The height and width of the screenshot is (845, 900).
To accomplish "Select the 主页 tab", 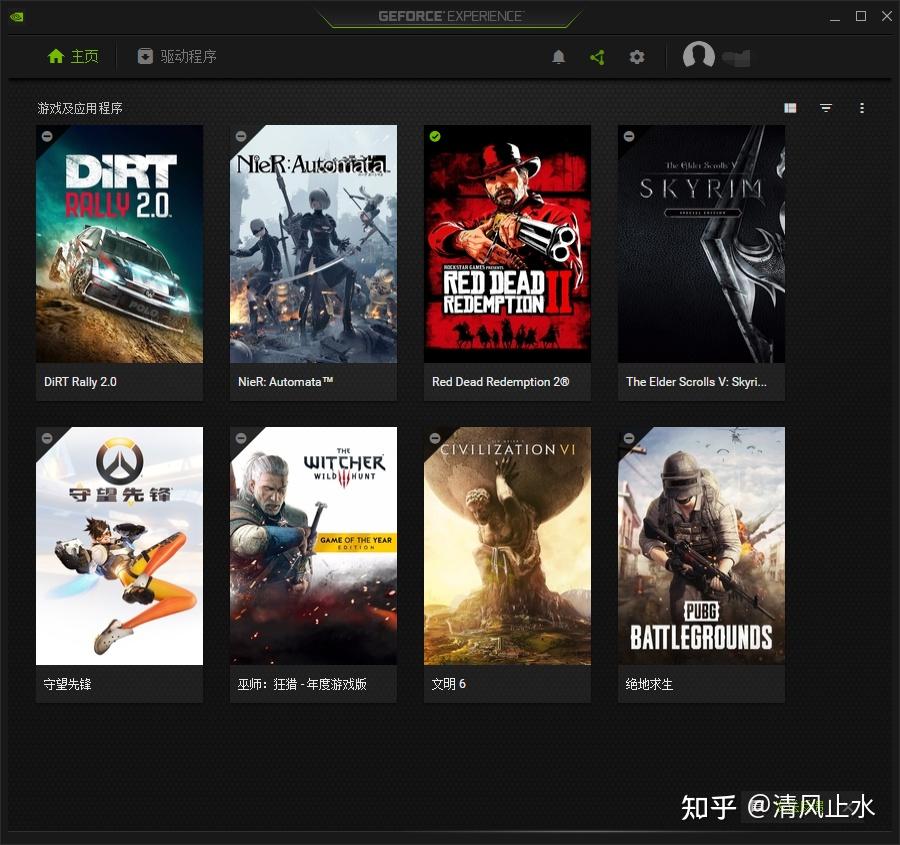I will pos(72,57).
